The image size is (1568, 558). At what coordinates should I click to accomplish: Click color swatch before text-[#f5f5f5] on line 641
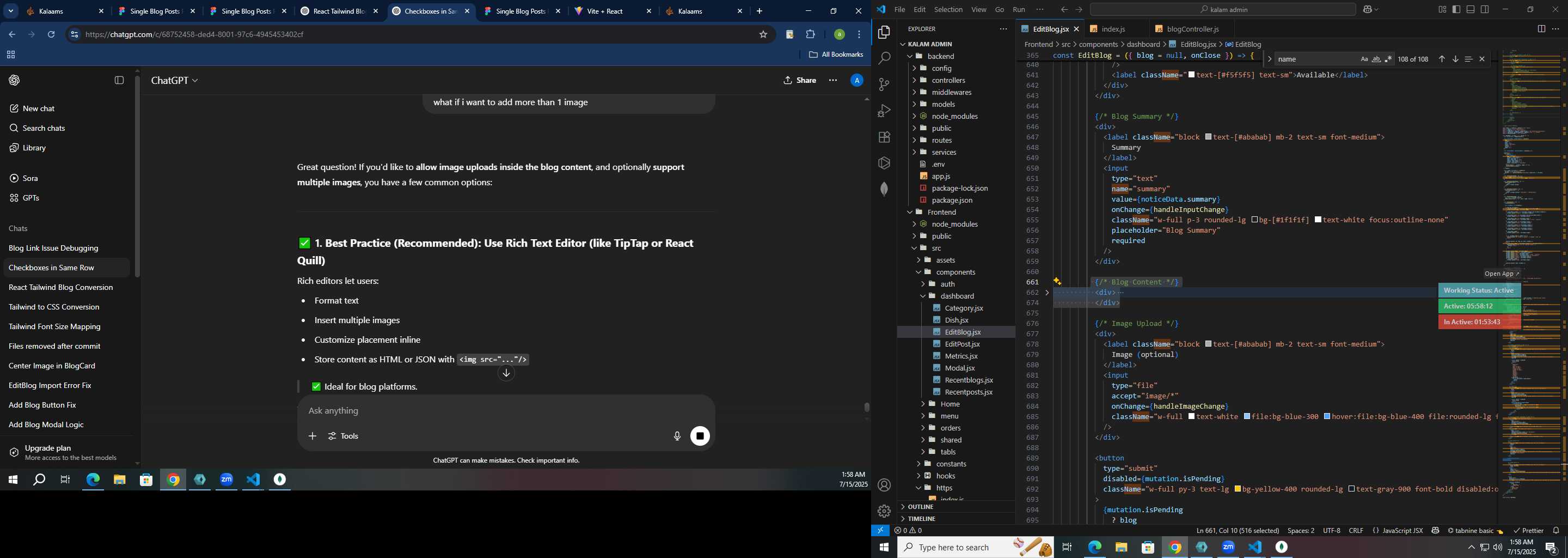point(1191,75)
